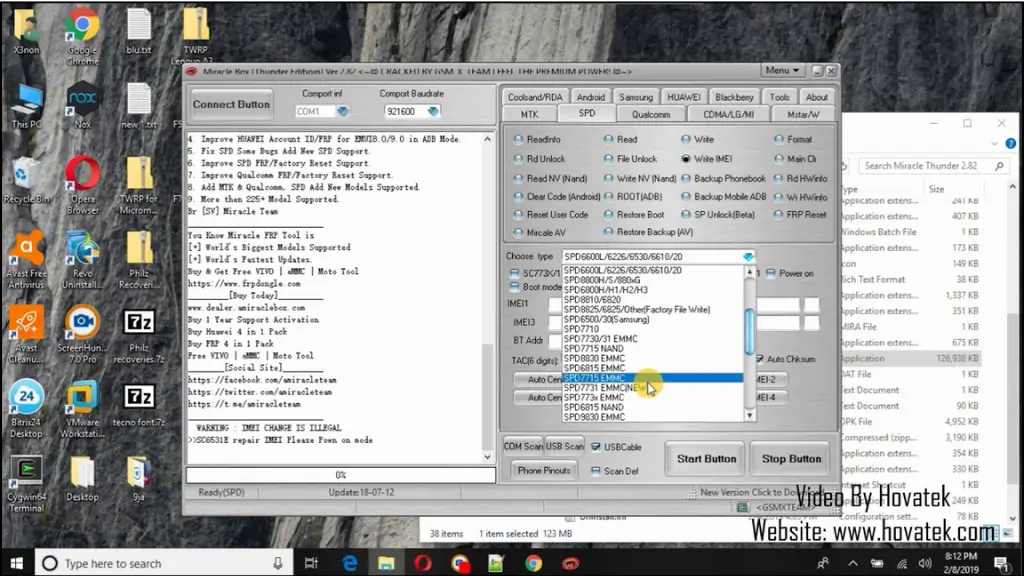The width and height of the screenshot is (1024, 576).
Task: Switch to the MTK tab
Action: pos(530,114)
